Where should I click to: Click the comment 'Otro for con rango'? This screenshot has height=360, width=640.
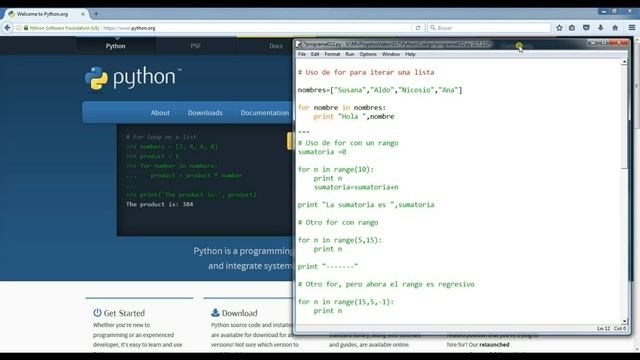click(338, 222)
